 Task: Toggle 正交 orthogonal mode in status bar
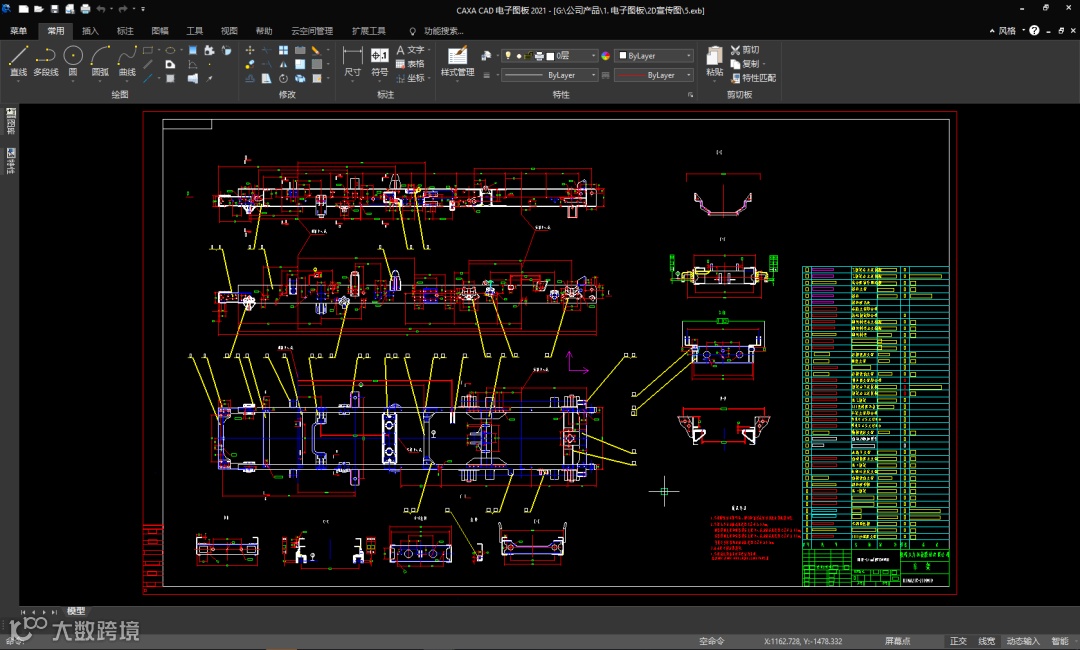pos(958,641)
